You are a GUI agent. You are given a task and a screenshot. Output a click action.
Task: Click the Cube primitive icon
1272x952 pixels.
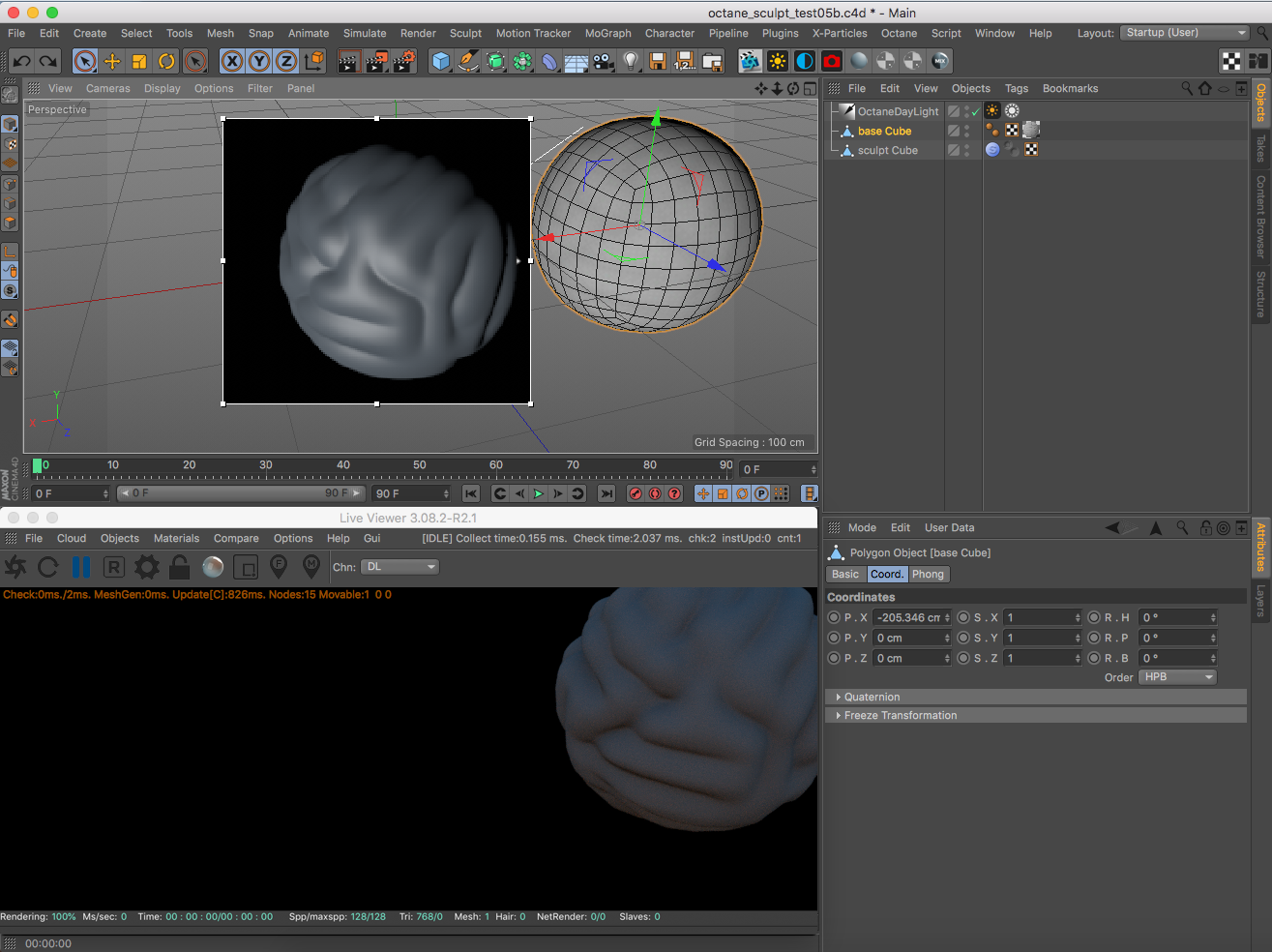[x=441, y=62]
